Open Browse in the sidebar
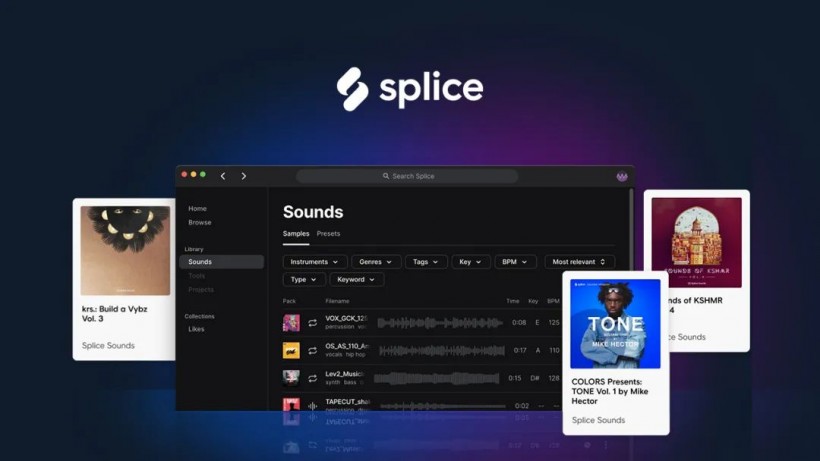The height and width of the screenshot is (461, 820). [x=200, y=222]
